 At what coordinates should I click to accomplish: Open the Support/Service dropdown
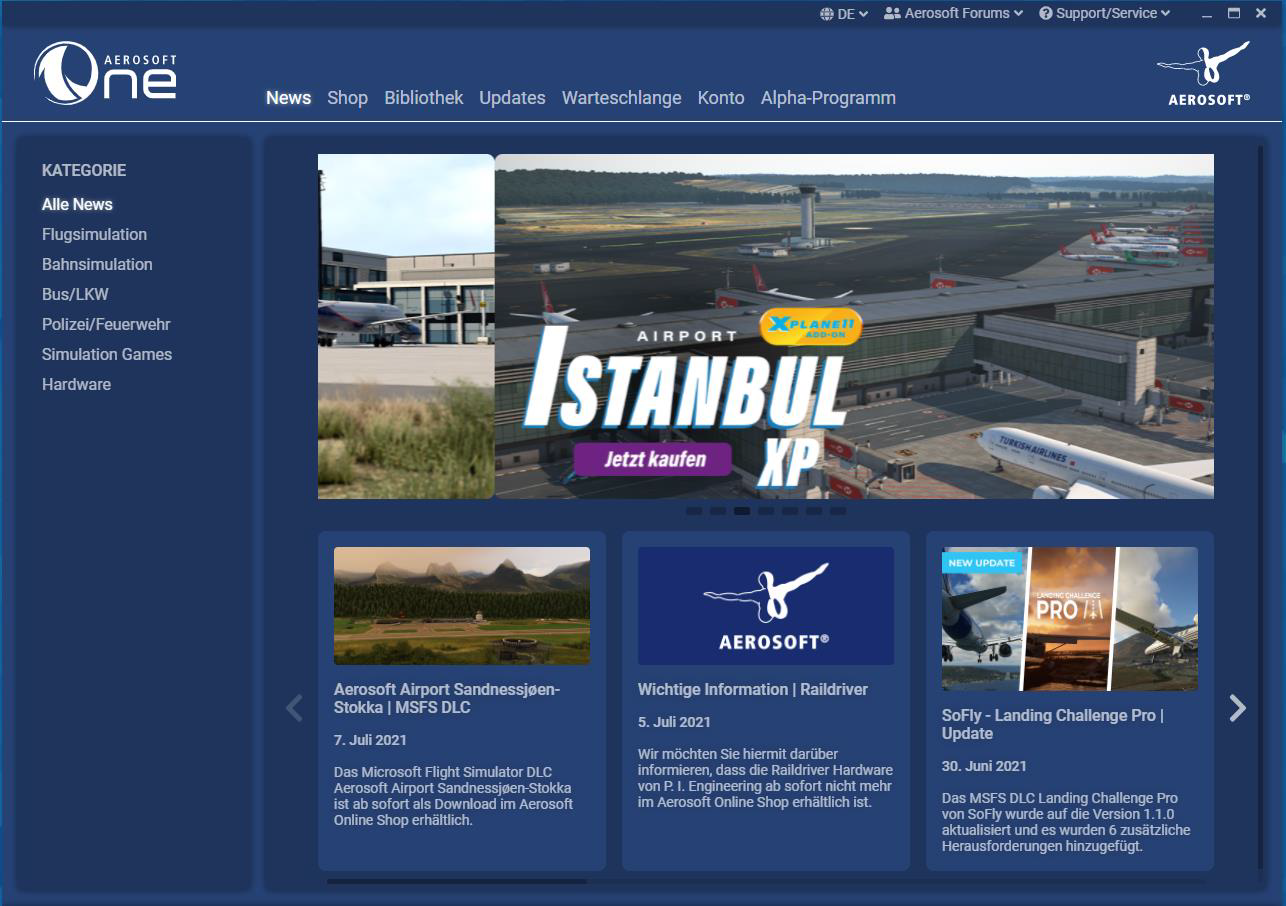click(1103, 13)
